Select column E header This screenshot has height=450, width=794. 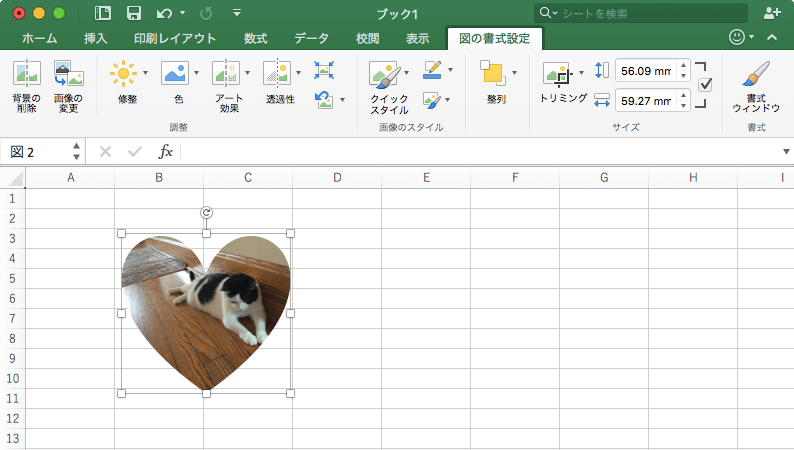coord(426,178)
